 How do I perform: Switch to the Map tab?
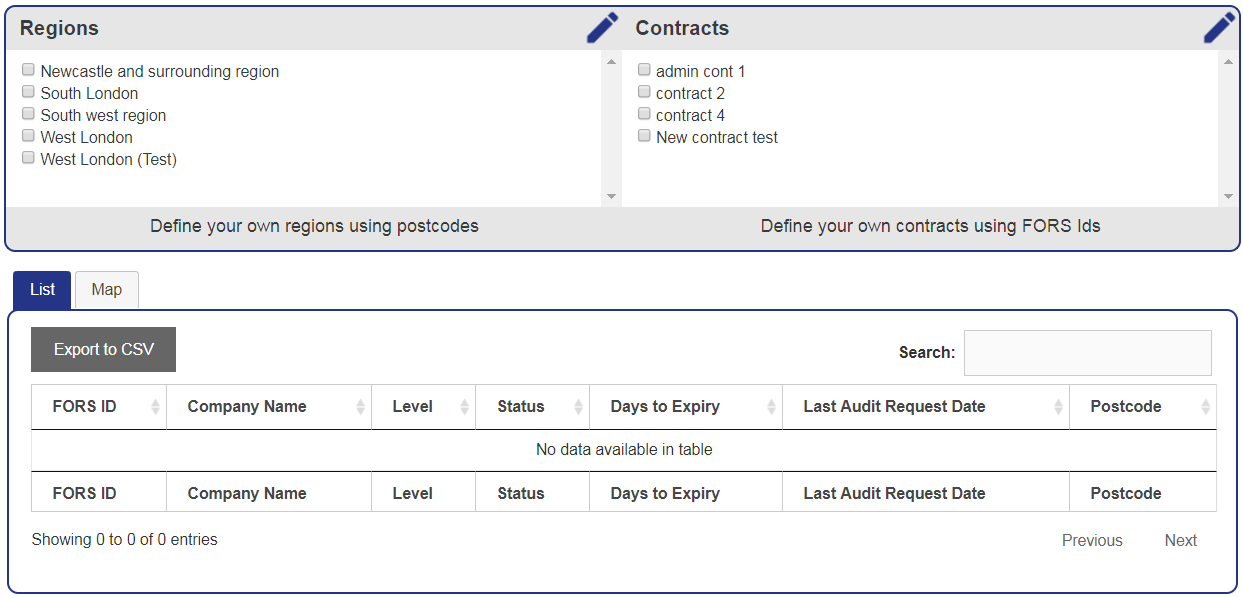[106, 290]
